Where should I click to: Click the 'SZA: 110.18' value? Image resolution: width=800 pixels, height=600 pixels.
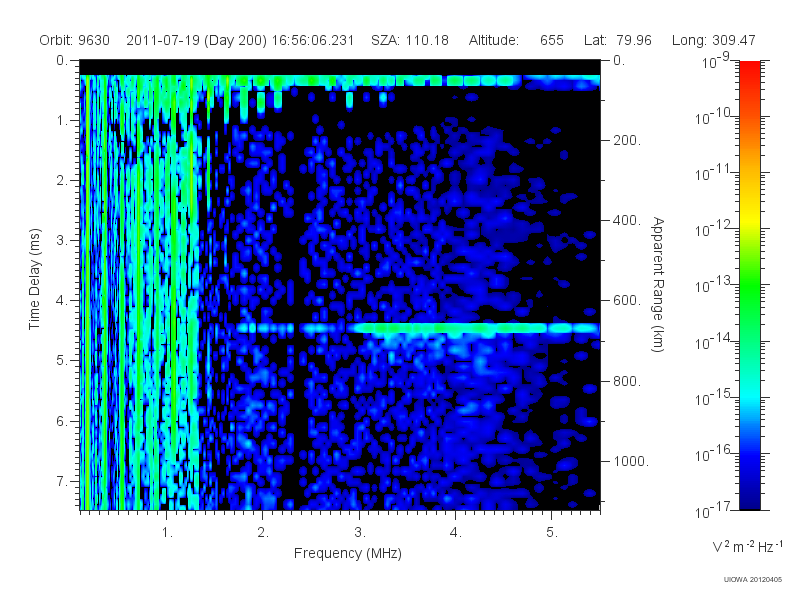(x=410, y=40)
